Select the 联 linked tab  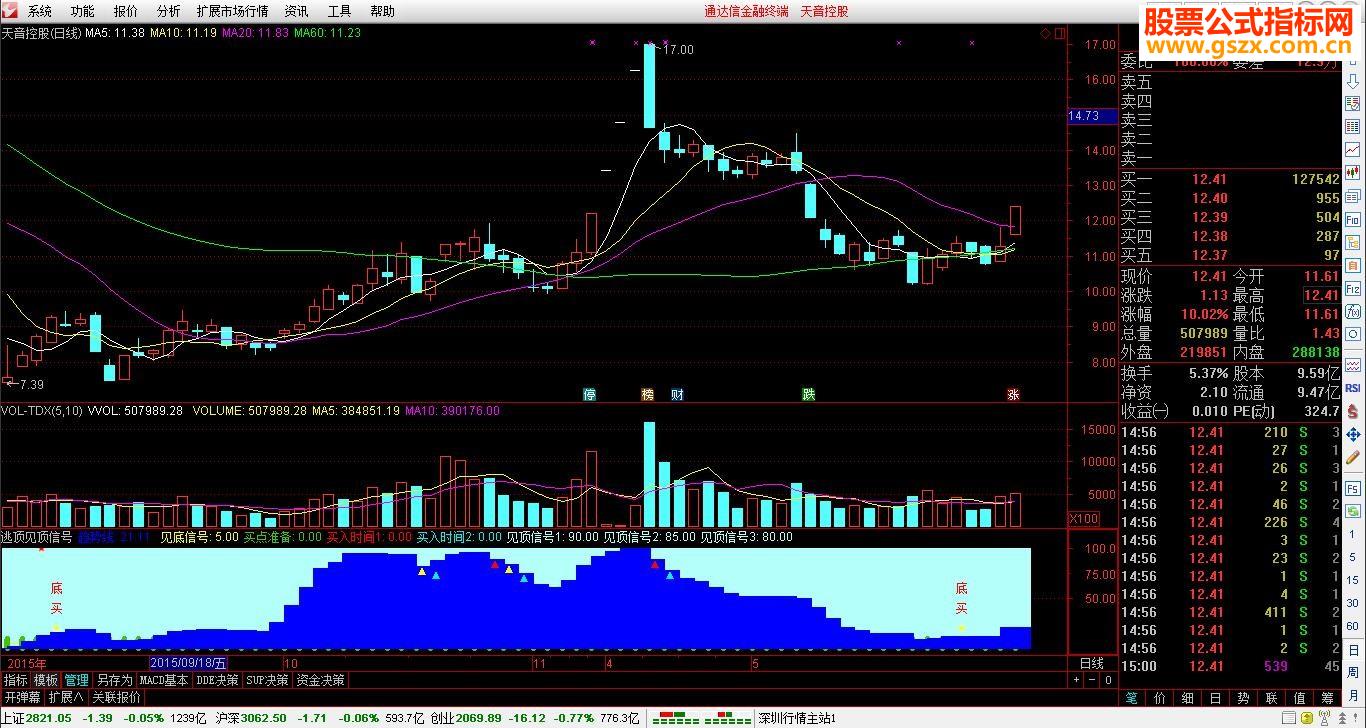pos(1272,698)
